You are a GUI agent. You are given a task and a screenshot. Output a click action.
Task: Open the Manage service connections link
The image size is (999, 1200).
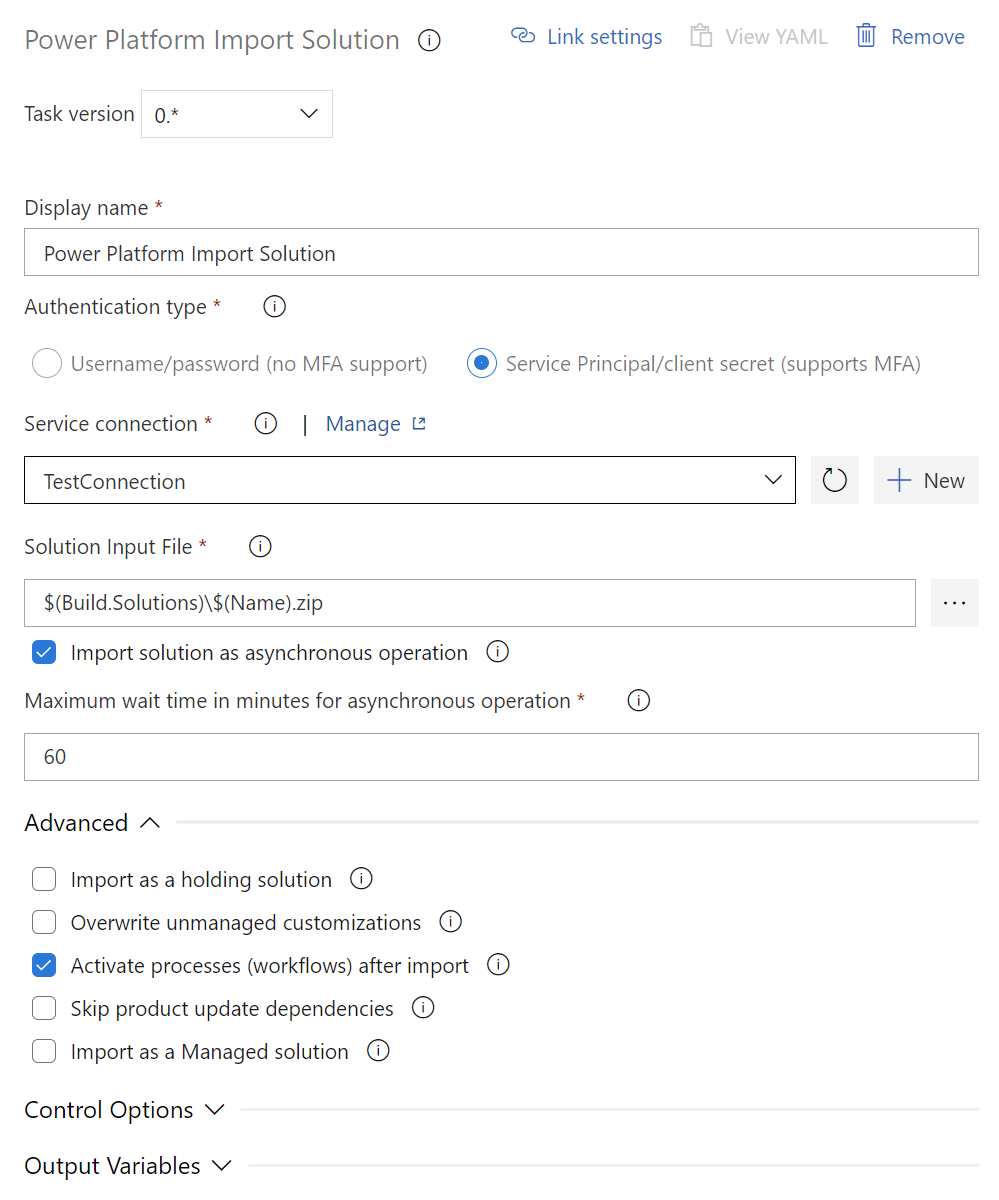point(376,424)
